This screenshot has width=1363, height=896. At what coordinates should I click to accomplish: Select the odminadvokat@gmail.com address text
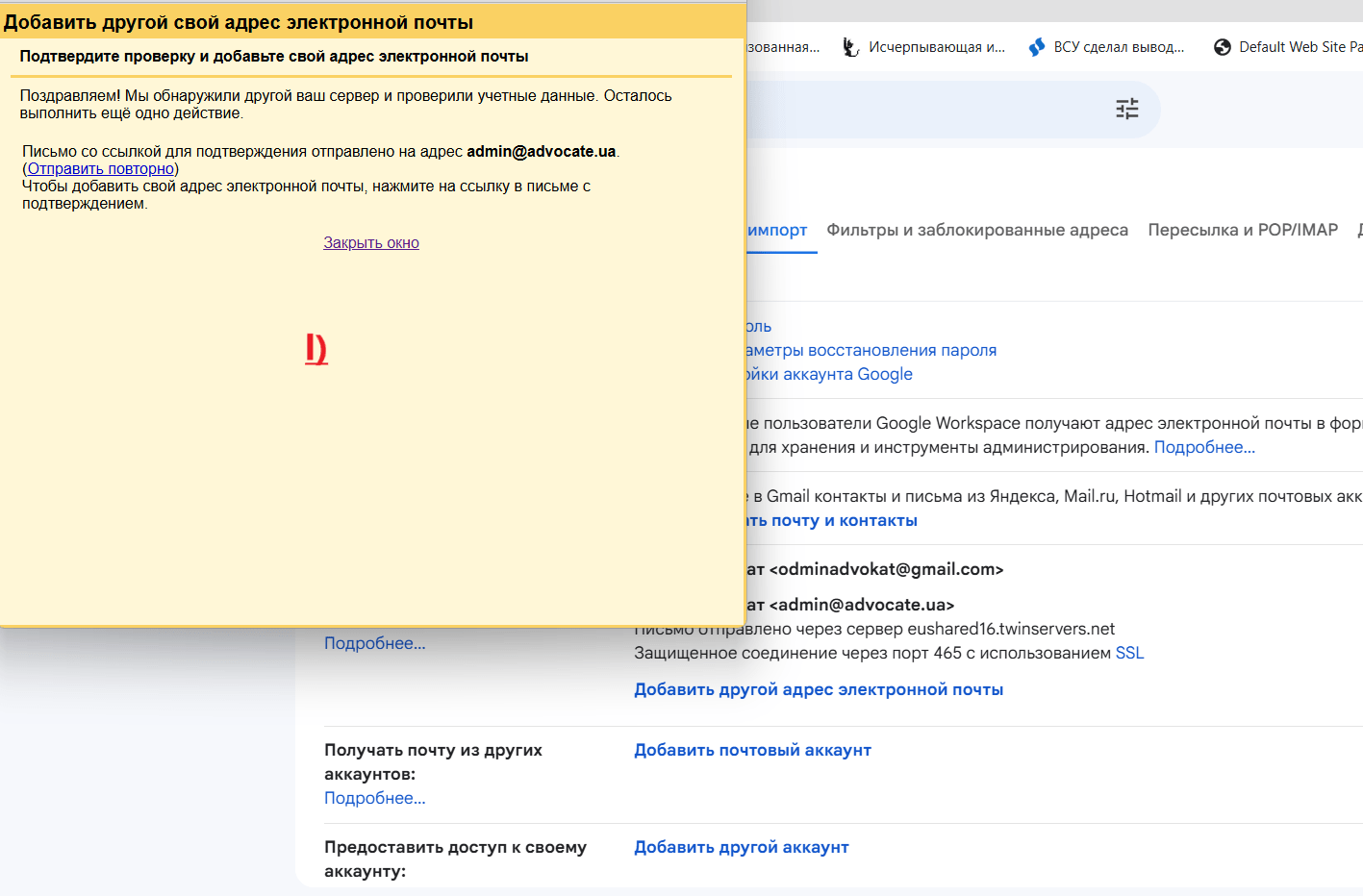click(886, 569)
